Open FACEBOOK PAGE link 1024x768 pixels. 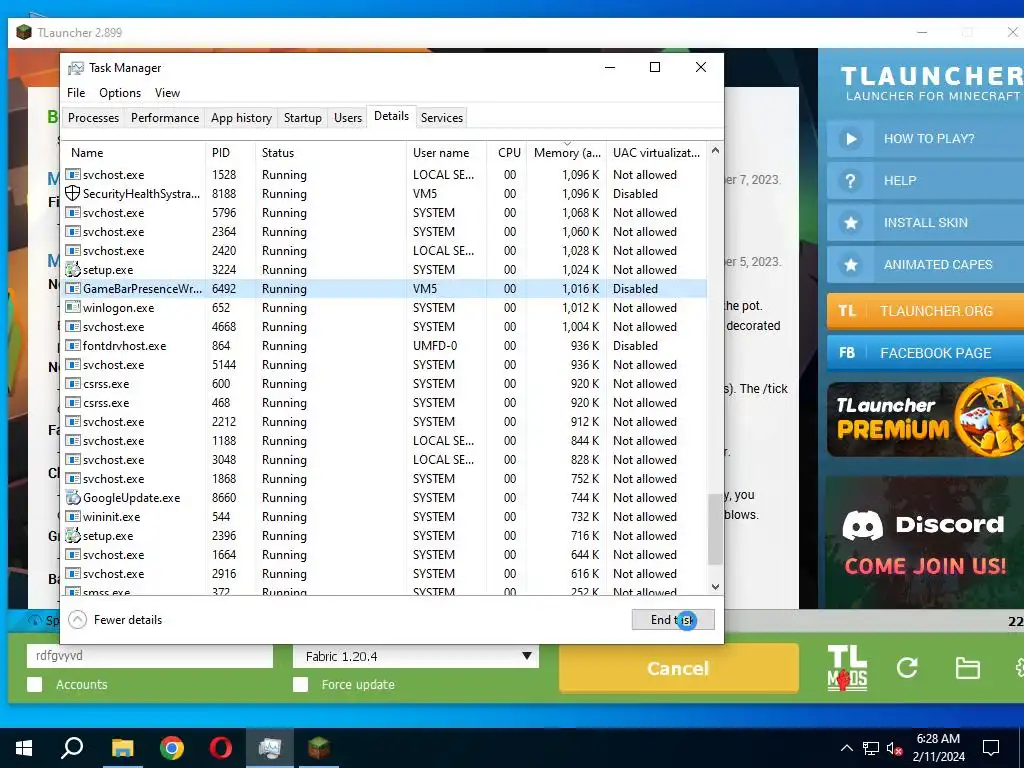click(x=925, y=353)
